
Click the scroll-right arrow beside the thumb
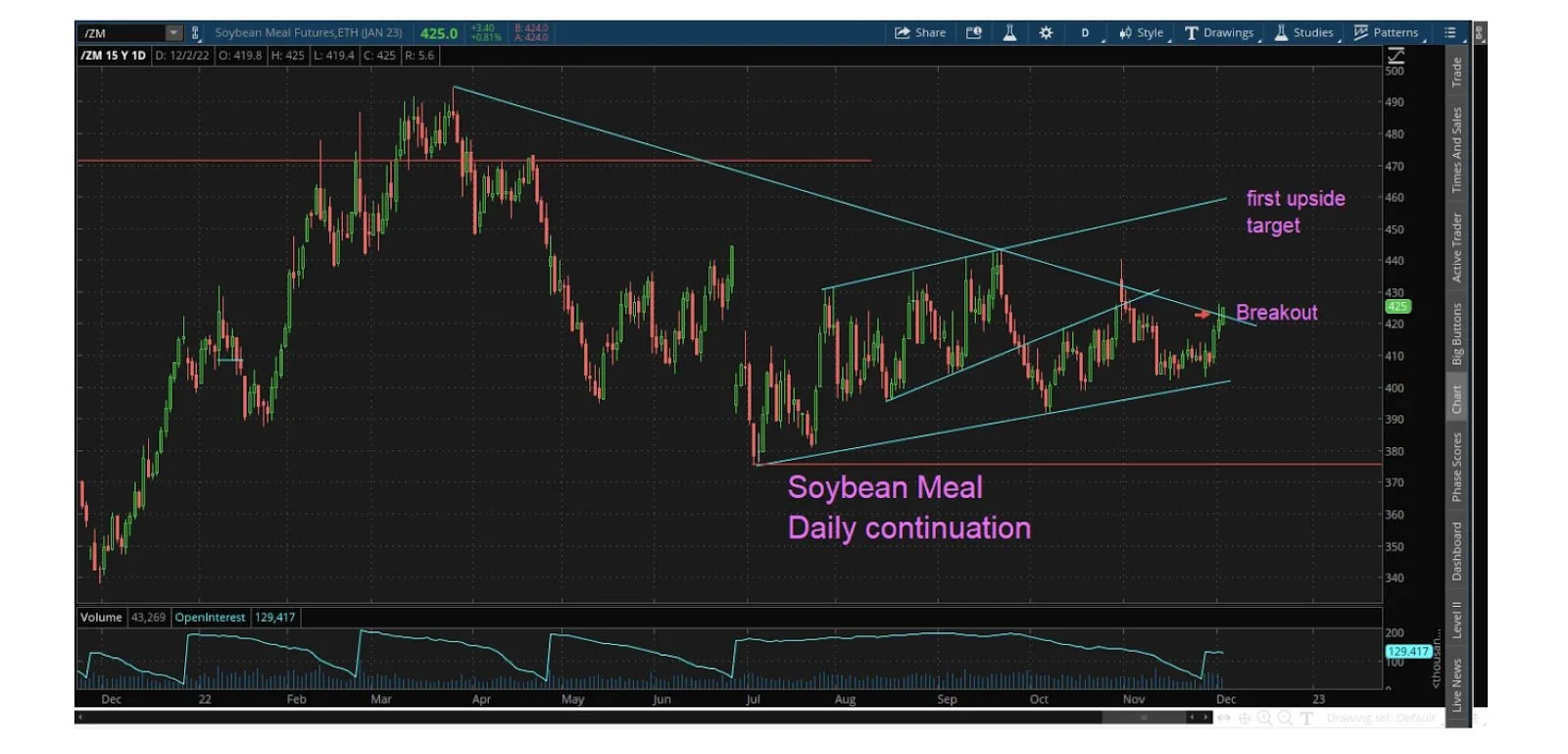click(1205, 718)
